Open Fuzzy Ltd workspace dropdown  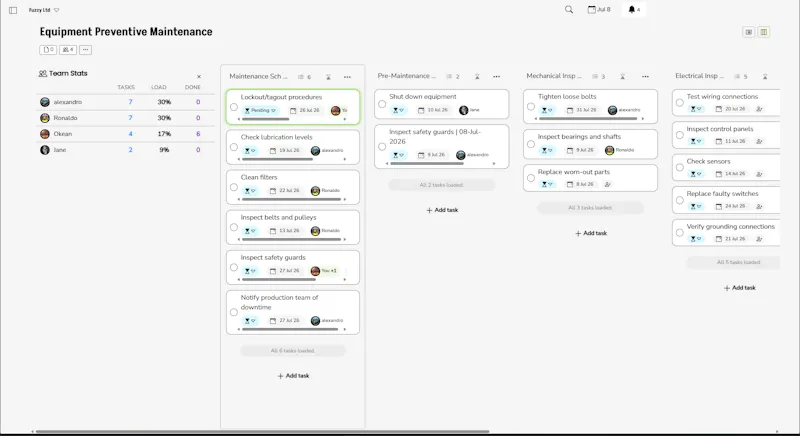(44, 10)
